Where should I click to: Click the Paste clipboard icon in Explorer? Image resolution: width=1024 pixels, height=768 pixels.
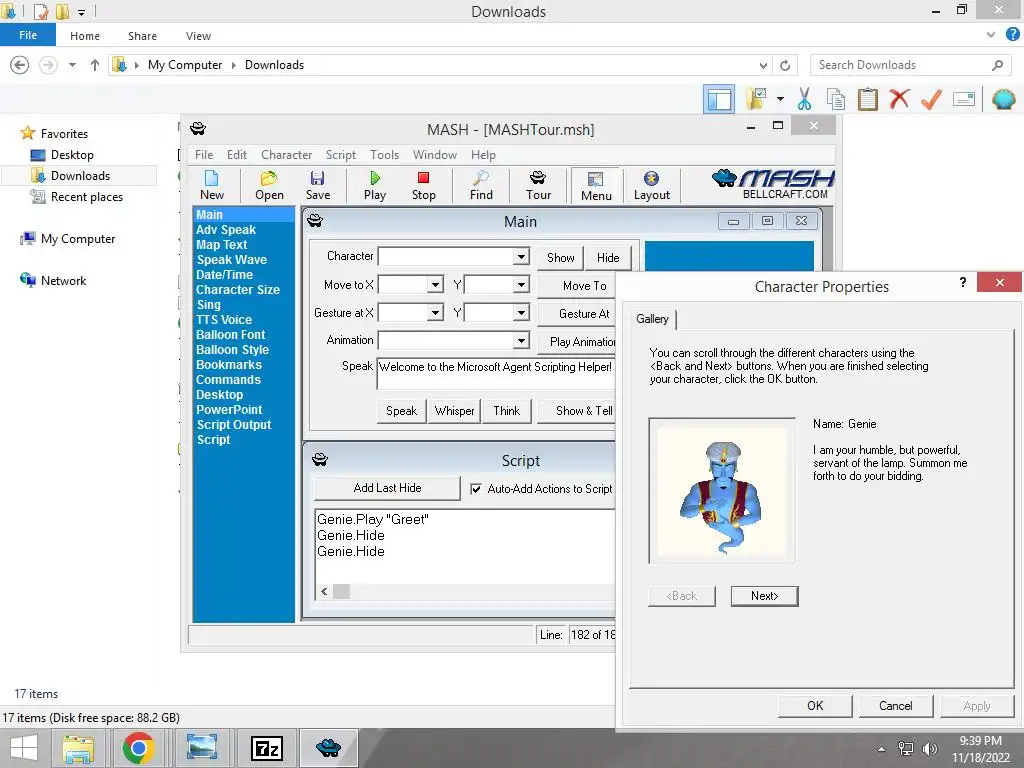point(867,99)
